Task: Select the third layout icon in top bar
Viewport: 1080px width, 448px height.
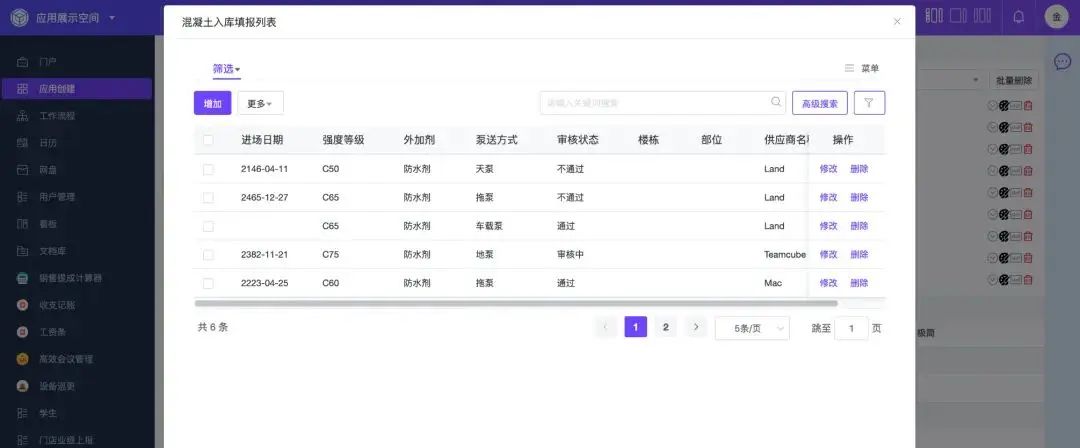Action: (x=982, y=16)
